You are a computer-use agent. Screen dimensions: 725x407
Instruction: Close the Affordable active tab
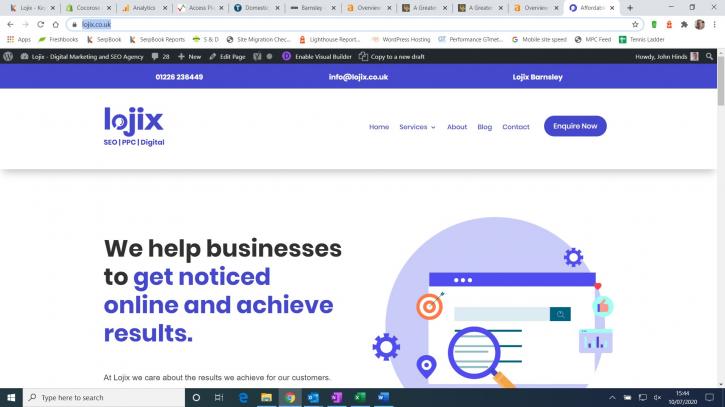[x=612, y=8]
